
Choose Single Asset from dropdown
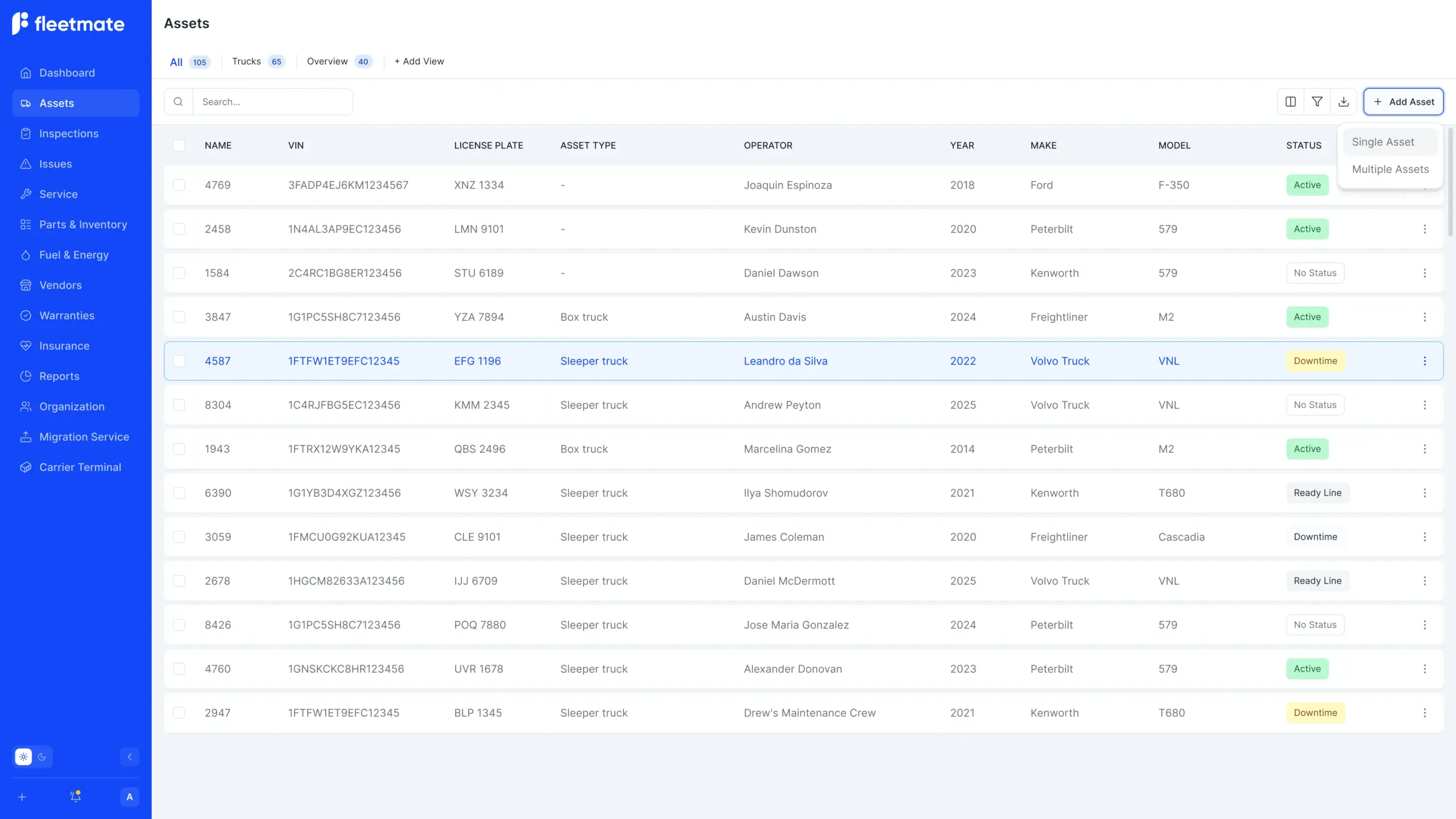(x=1390, y=142)
